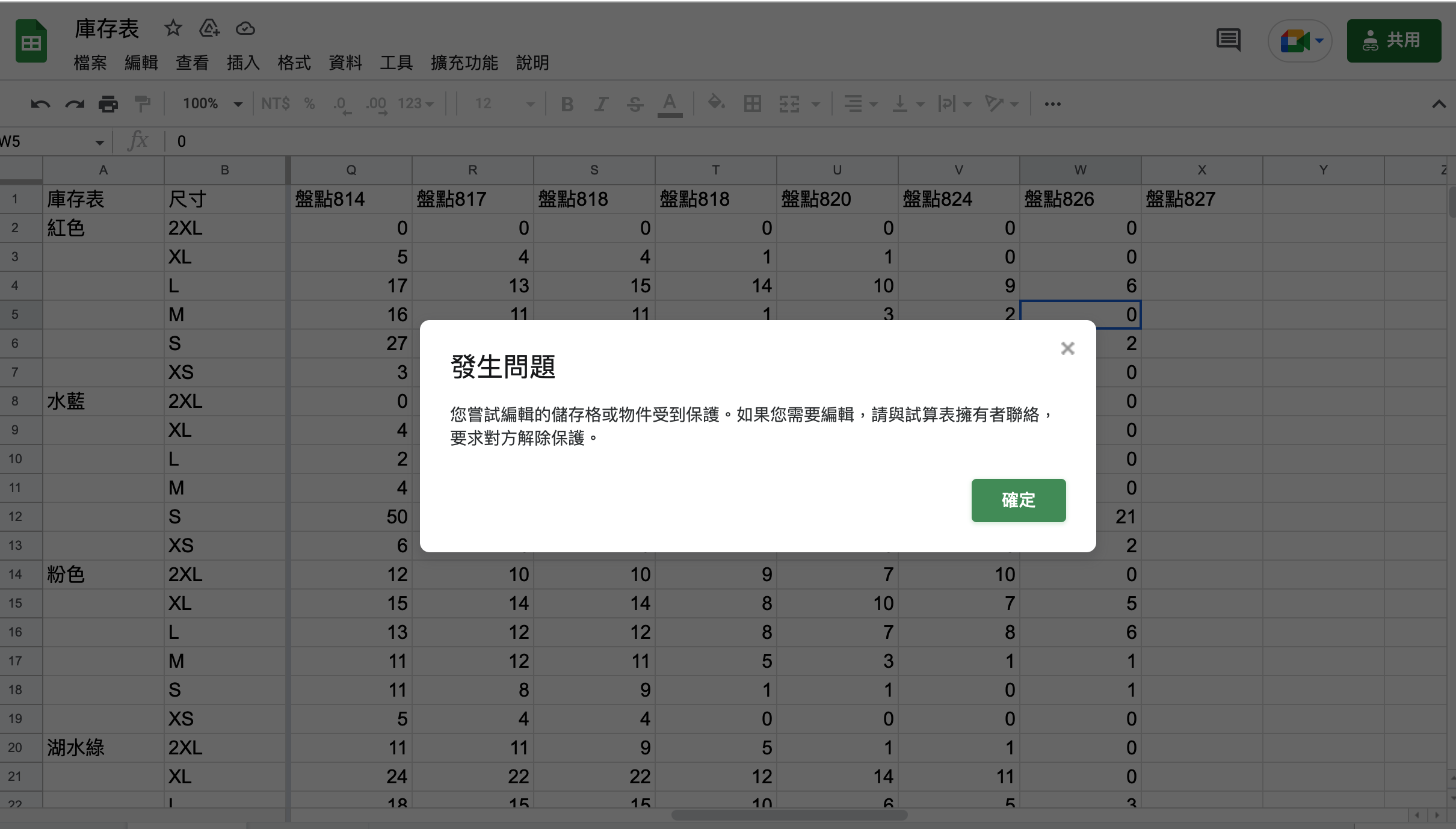Click the 共用 share button
This screenshot has height=829, width=1456.
click(1393, 40)
